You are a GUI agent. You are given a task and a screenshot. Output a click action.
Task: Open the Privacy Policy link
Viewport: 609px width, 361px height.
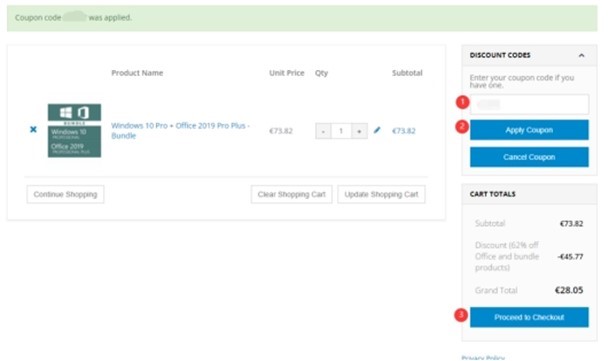coord(483,358)
